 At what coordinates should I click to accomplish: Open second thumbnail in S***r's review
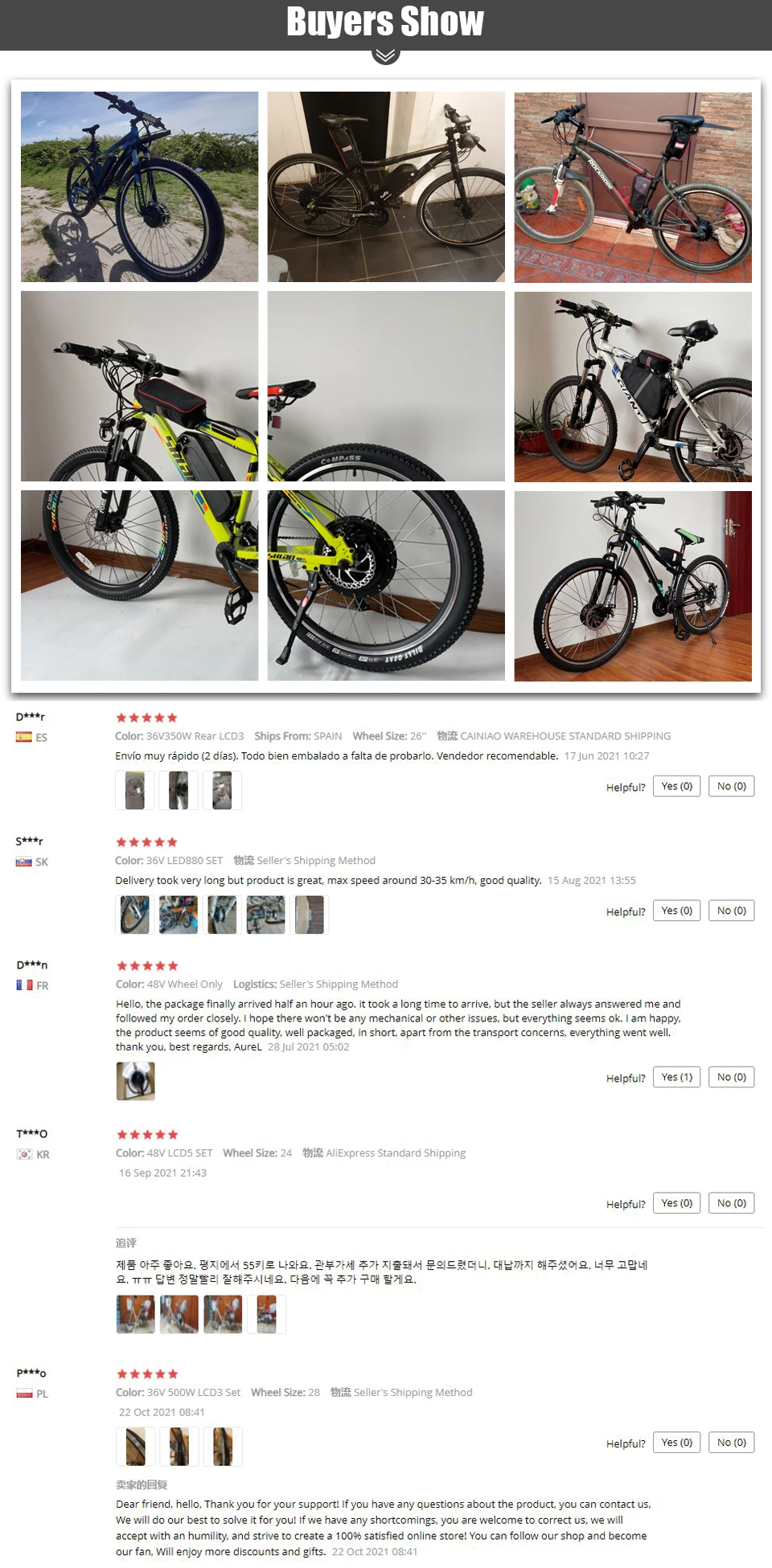[x=179, y=915]
